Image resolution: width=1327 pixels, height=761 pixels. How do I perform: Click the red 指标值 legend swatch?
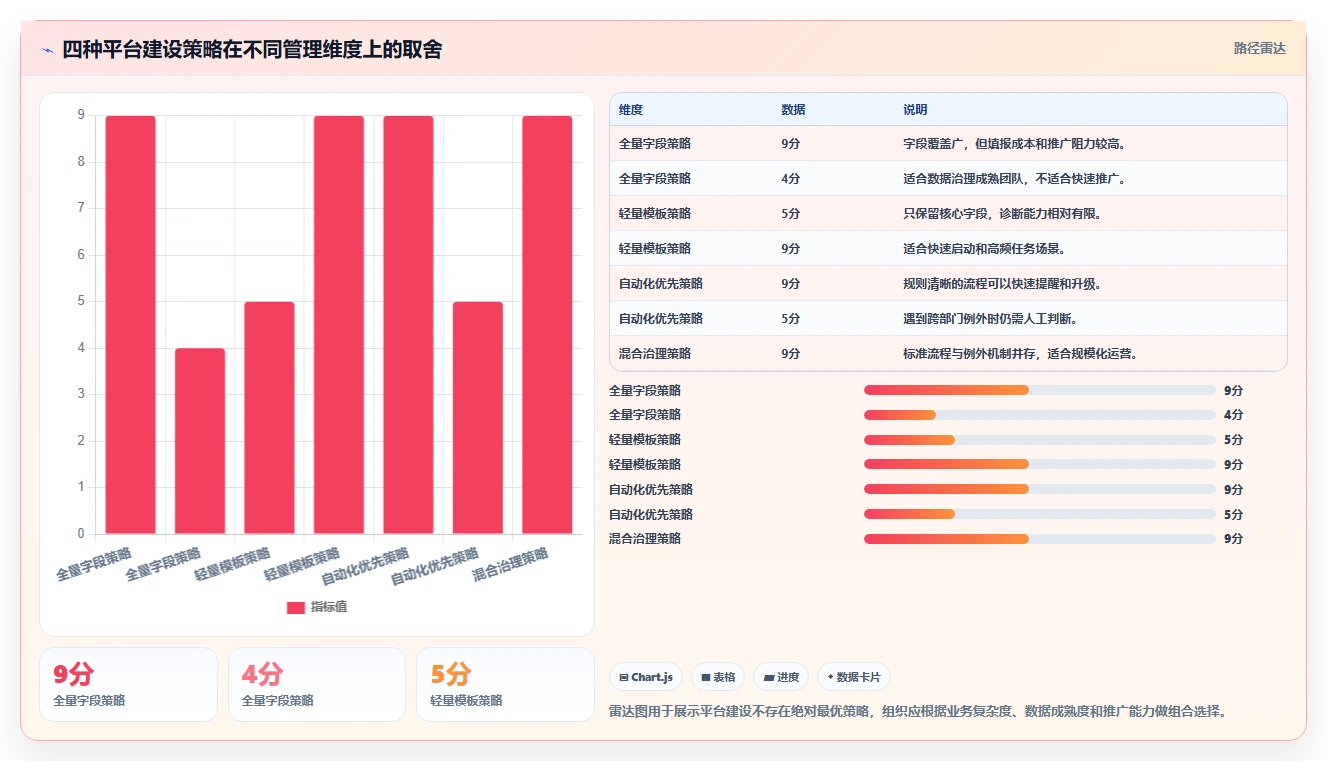pos(296,607)
